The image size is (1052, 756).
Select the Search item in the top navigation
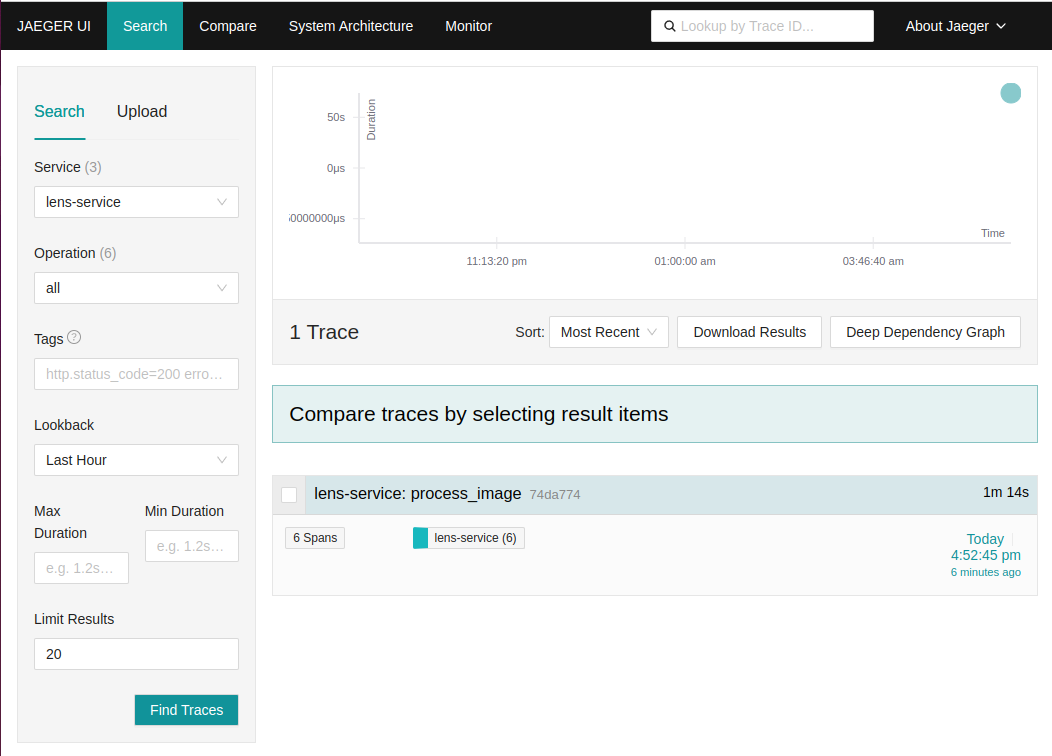pos(145,26)
